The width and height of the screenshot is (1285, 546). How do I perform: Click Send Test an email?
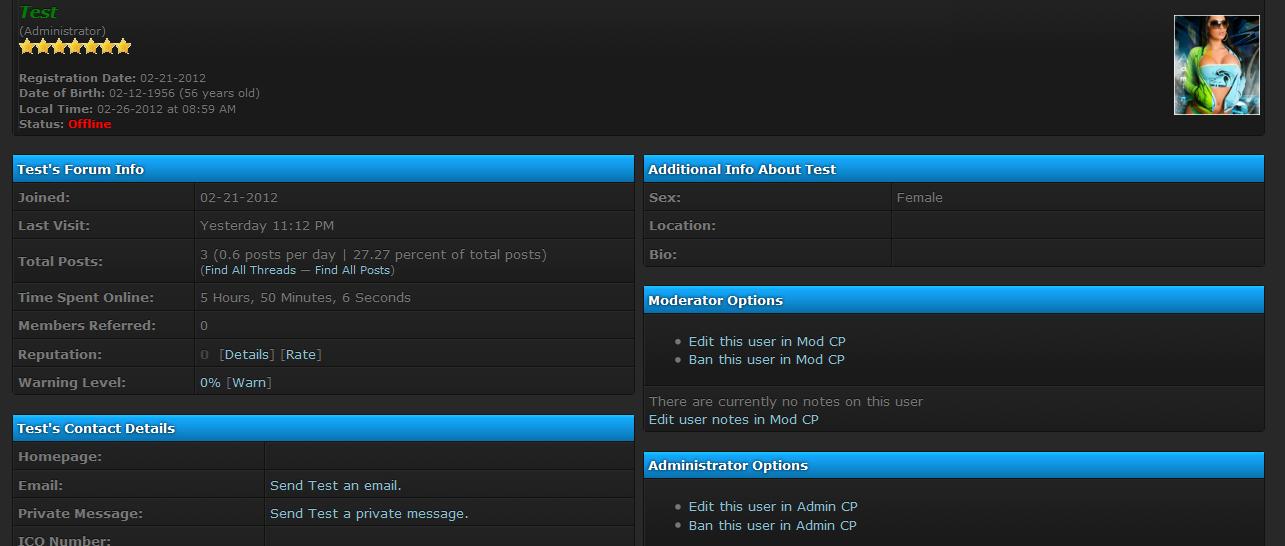coord(335,486)
